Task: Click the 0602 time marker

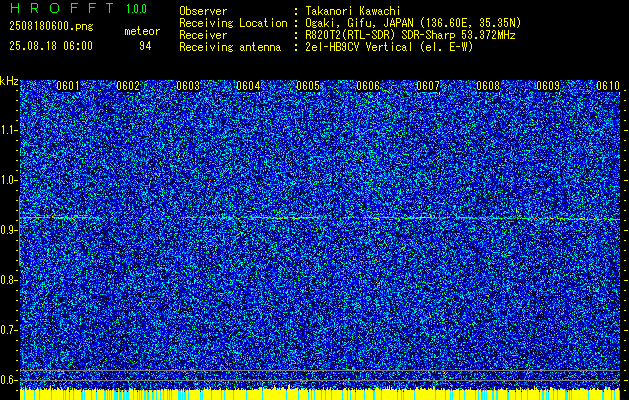Action: click(x=128, y=86)
